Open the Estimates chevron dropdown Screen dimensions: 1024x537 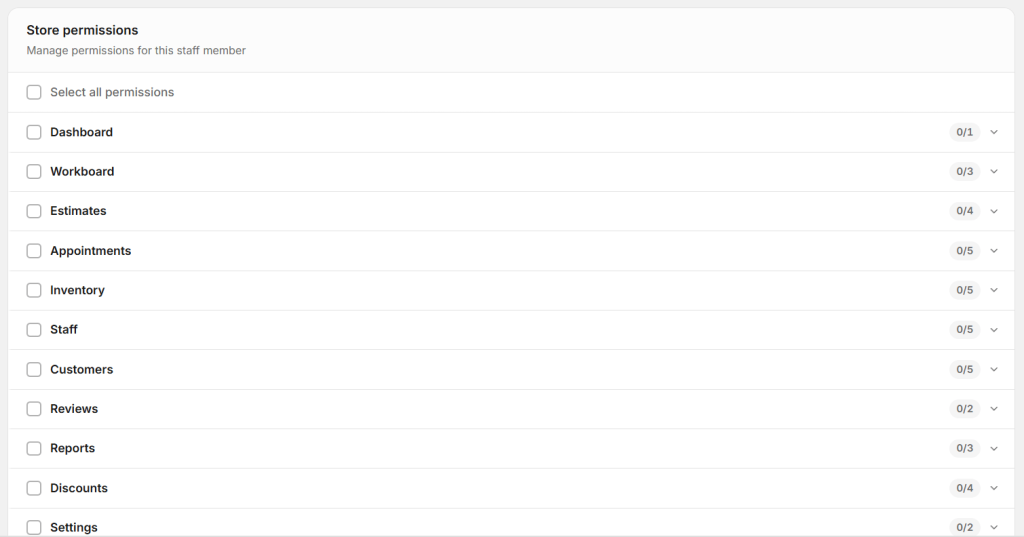(994, 211)
